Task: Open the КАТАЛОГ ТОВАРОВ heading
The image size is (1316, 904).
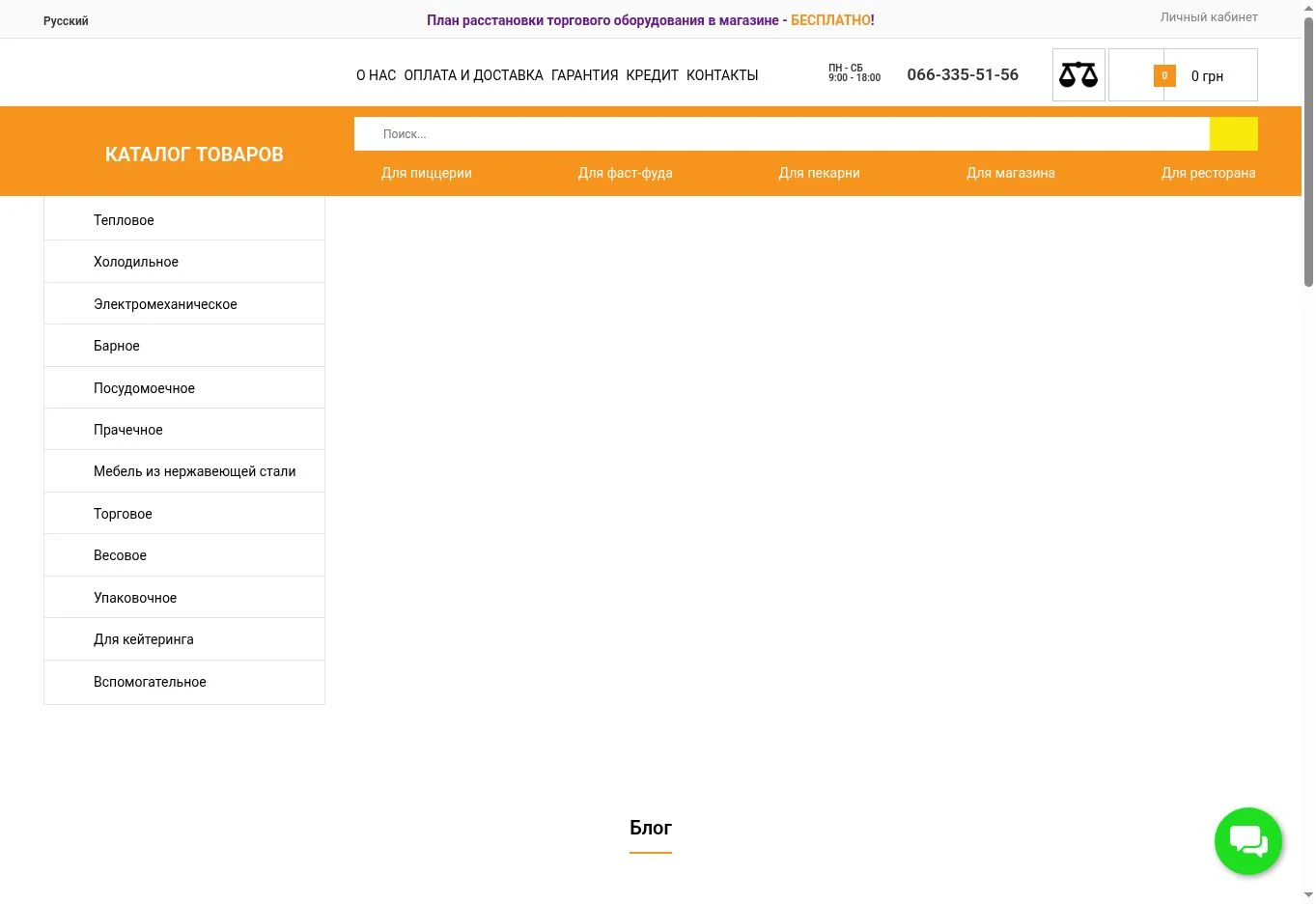Action: [194, 155]
